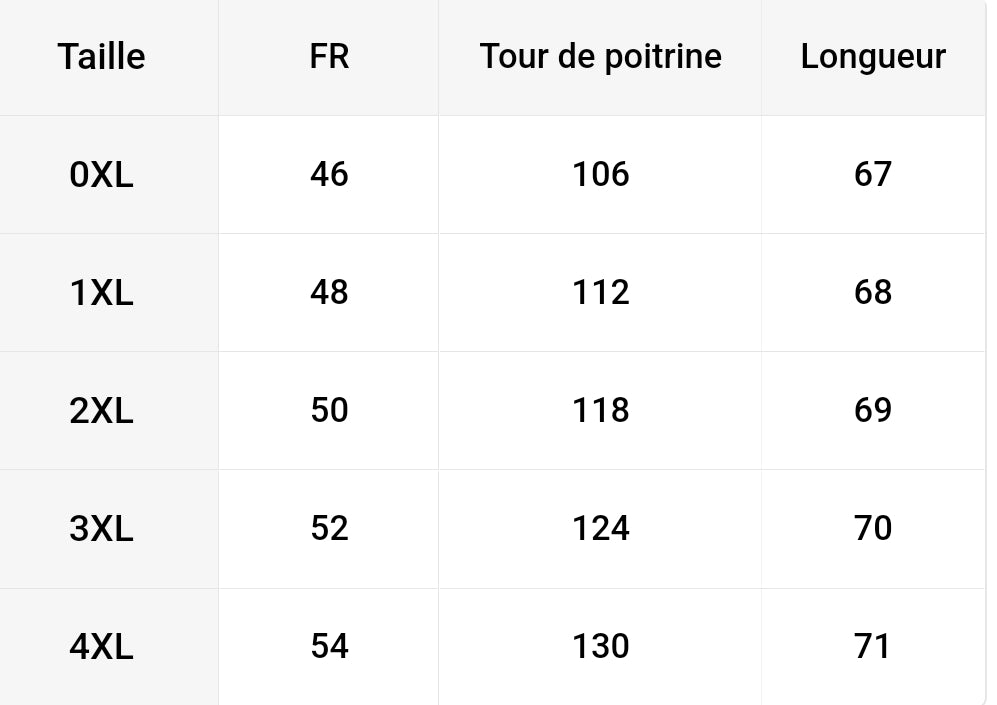Click length value 71
Viewport: 997px width, 705px height.
click(873, 647)
